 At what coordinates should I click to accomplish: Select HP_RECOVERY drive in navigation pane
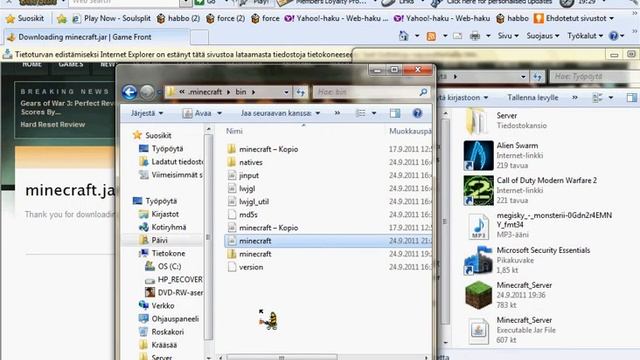174,279
